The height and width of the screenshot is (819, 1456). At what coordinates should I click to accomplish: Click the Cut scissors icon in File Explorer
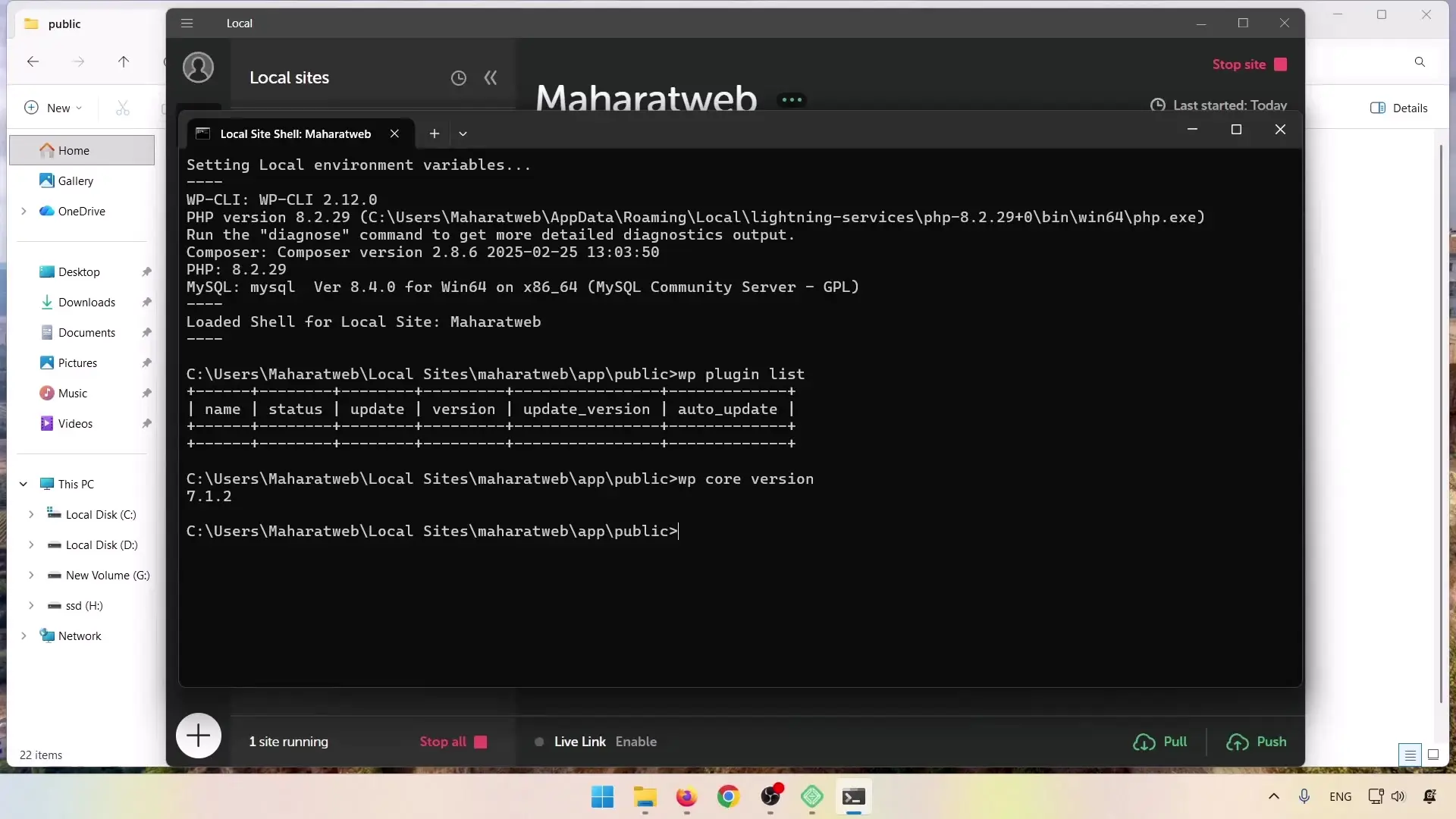tap(123, 108)
